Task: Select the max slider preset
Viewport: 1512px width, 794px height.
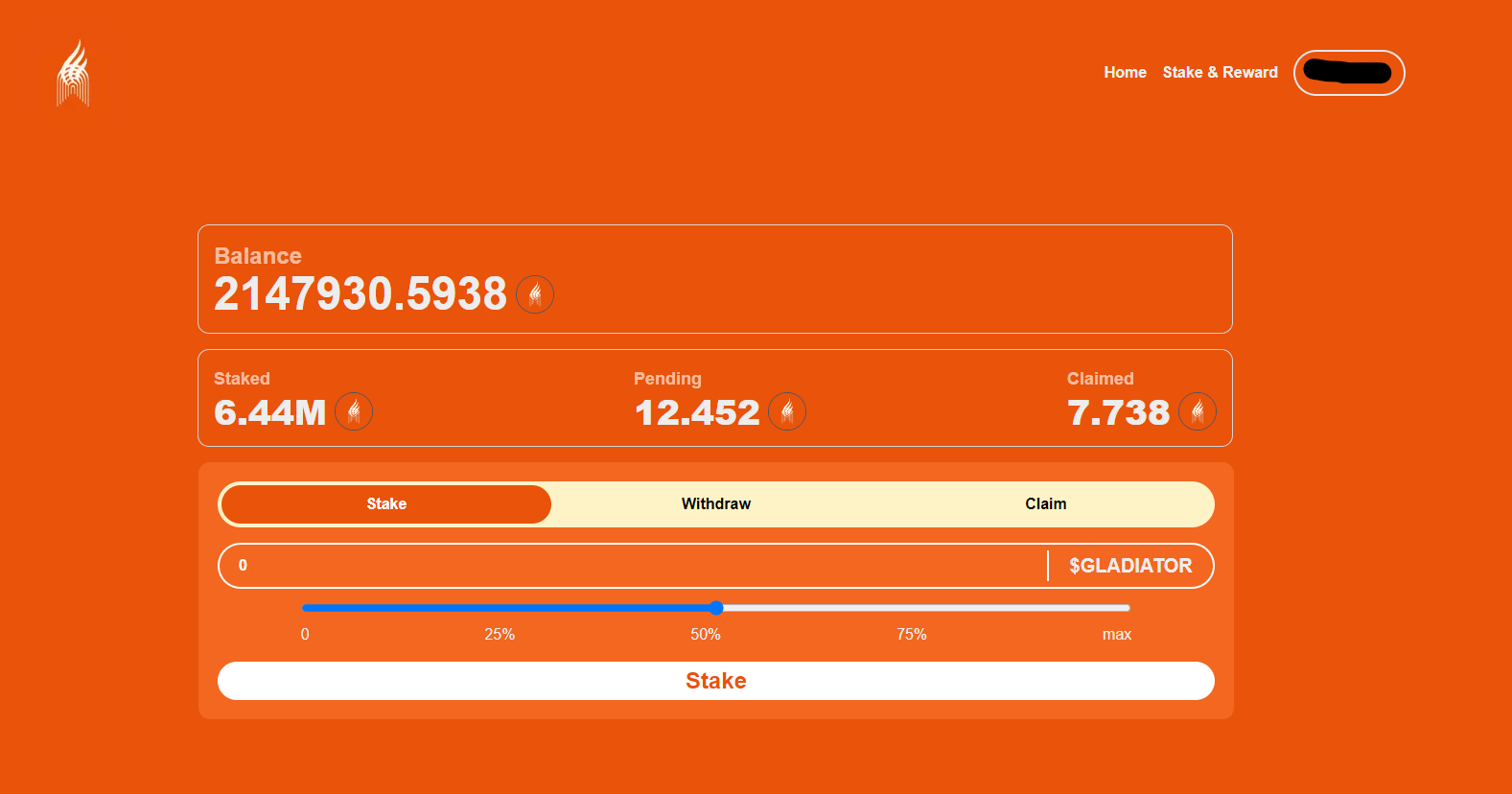Action: point(1117,634)
